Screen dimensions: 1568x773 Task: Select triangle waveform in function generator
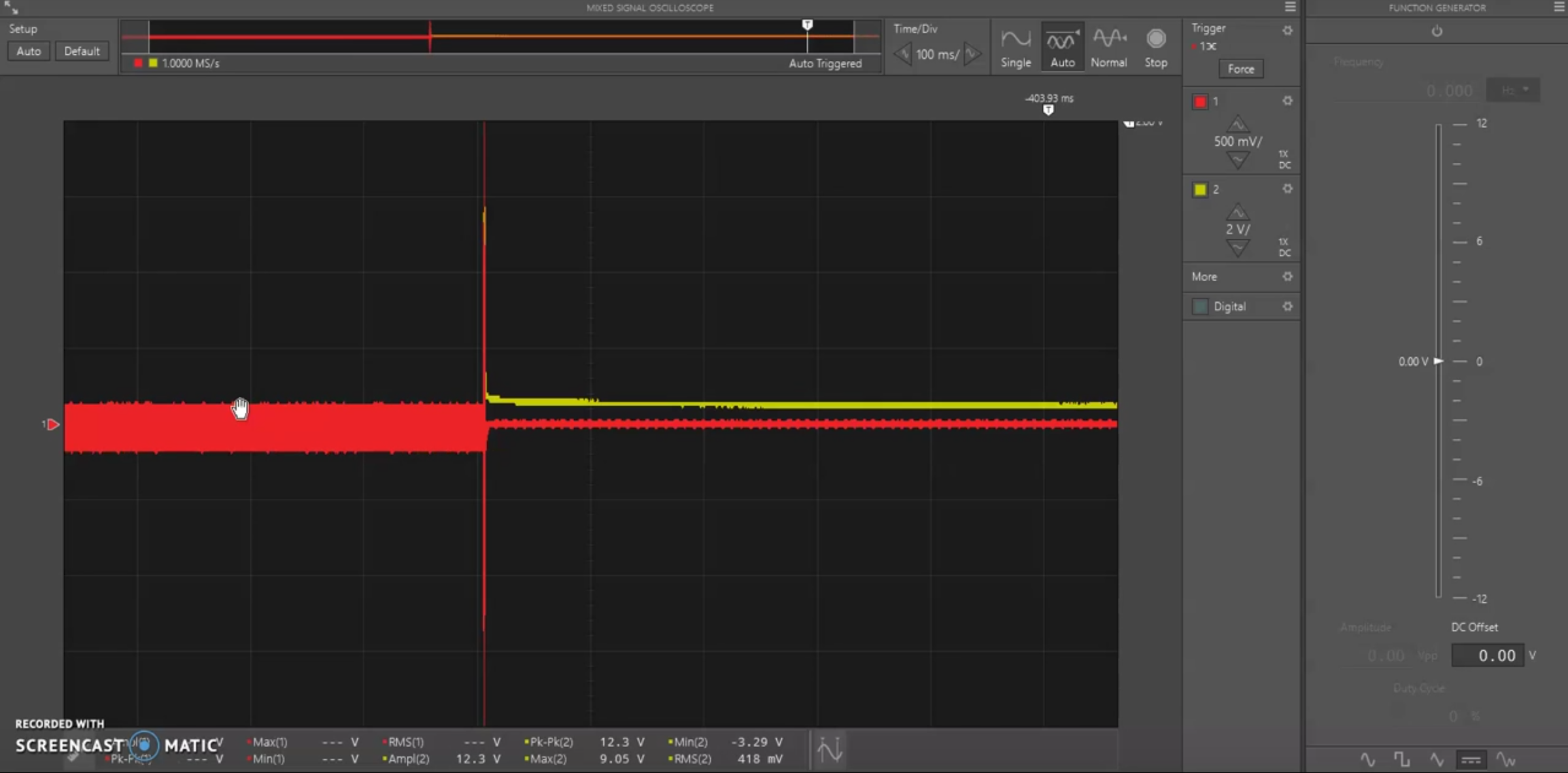tap(1436, 759)
